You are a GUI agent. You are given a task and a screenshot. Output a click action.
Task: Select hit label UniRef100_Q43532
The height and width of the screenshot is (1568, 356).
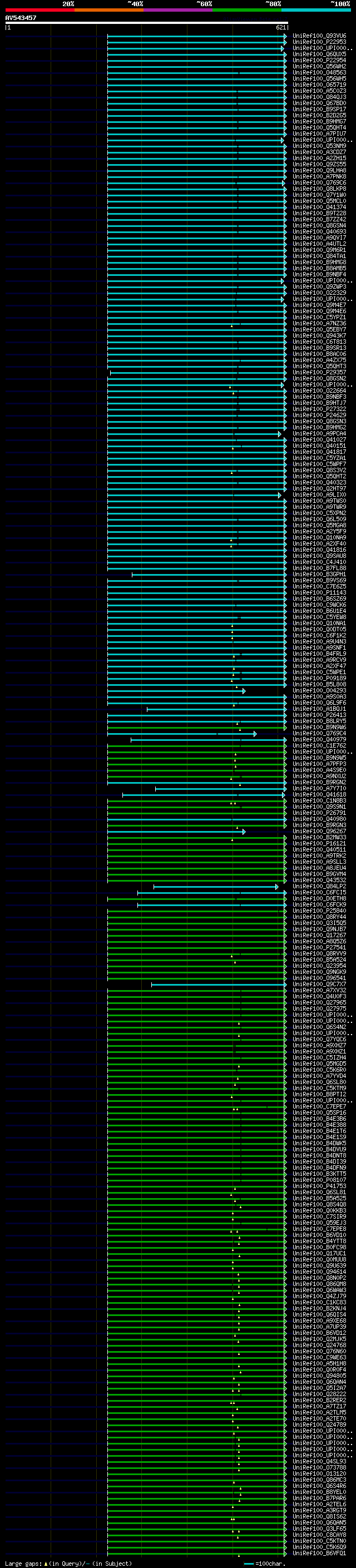(319, 880)
